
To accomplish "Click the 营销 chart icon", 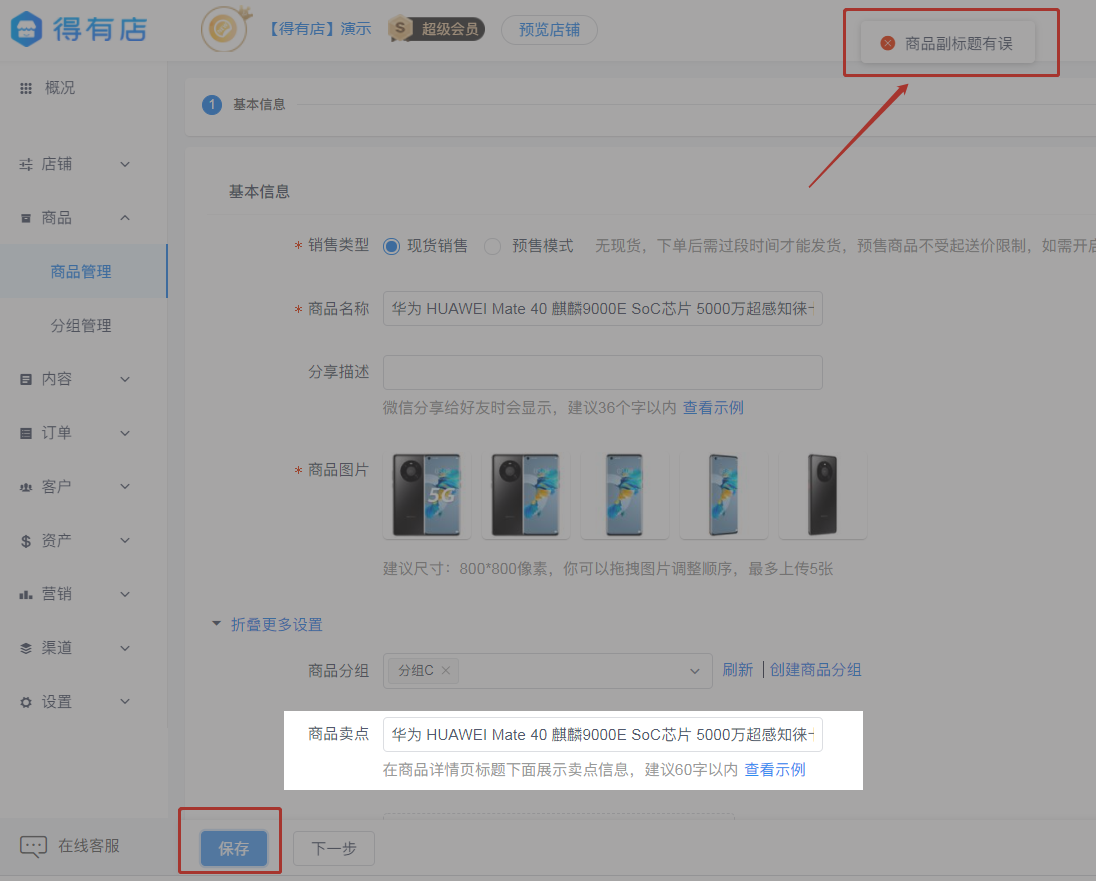I will 26,594.
